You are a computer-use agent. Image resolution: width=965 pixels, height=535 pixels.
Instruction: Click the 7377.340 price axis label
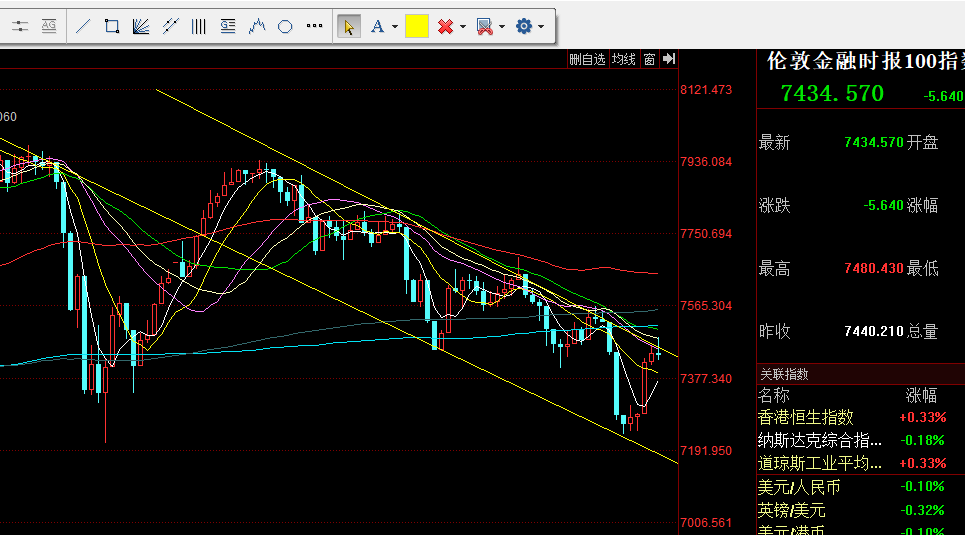[x=706, y=379]
